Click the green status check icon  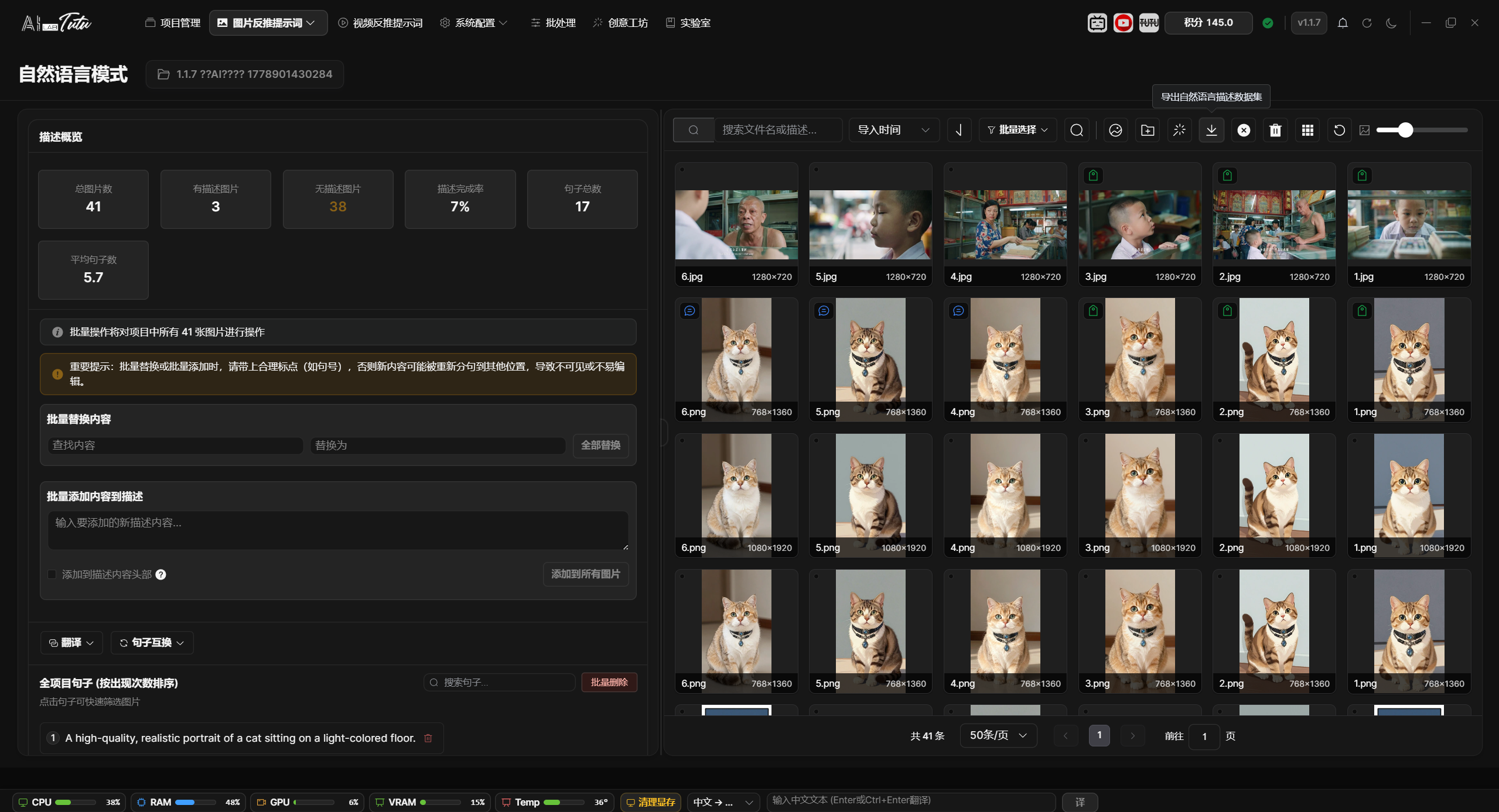[x=1268, y=23]
